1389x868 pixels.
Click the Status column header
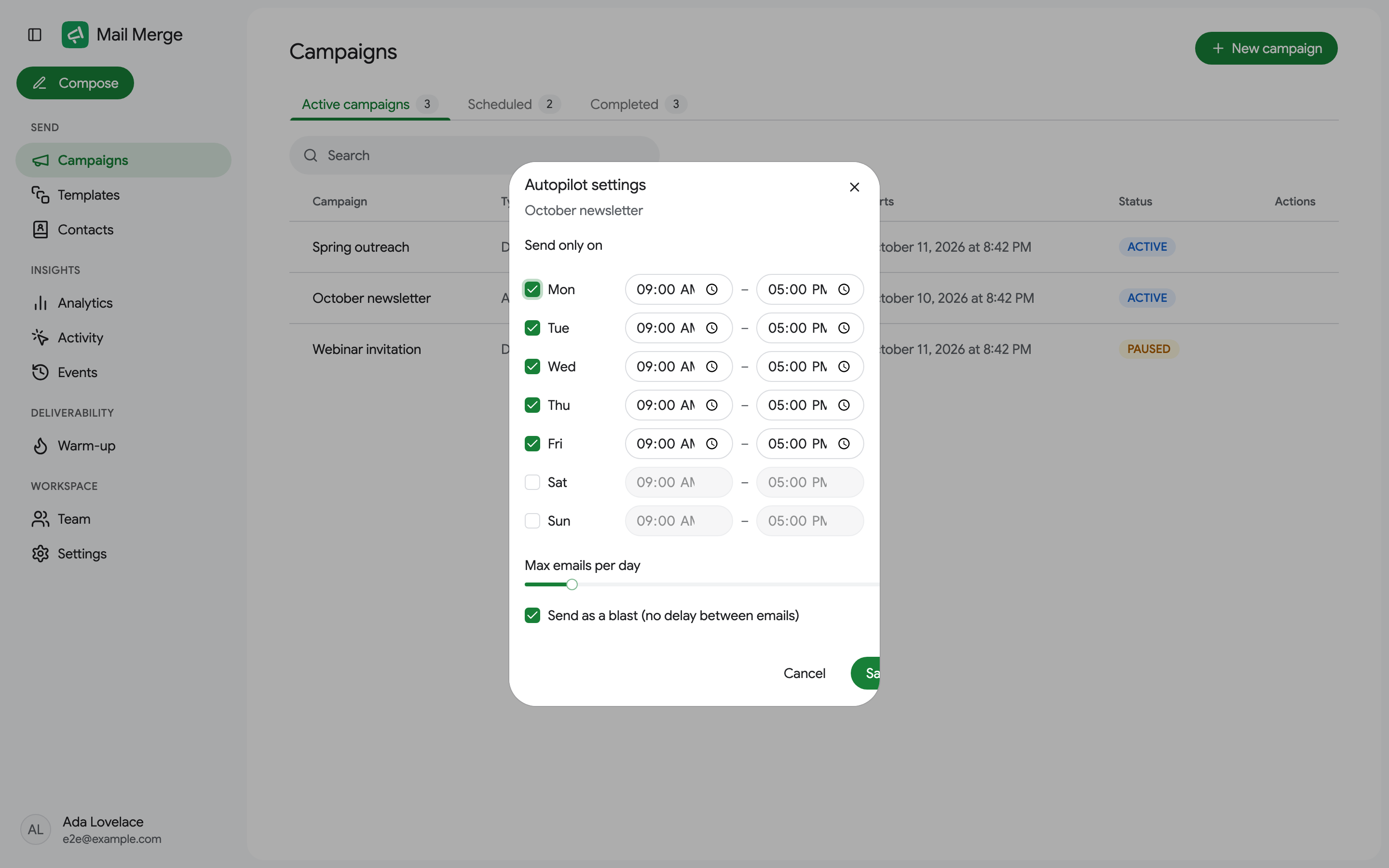(1135, 202)
